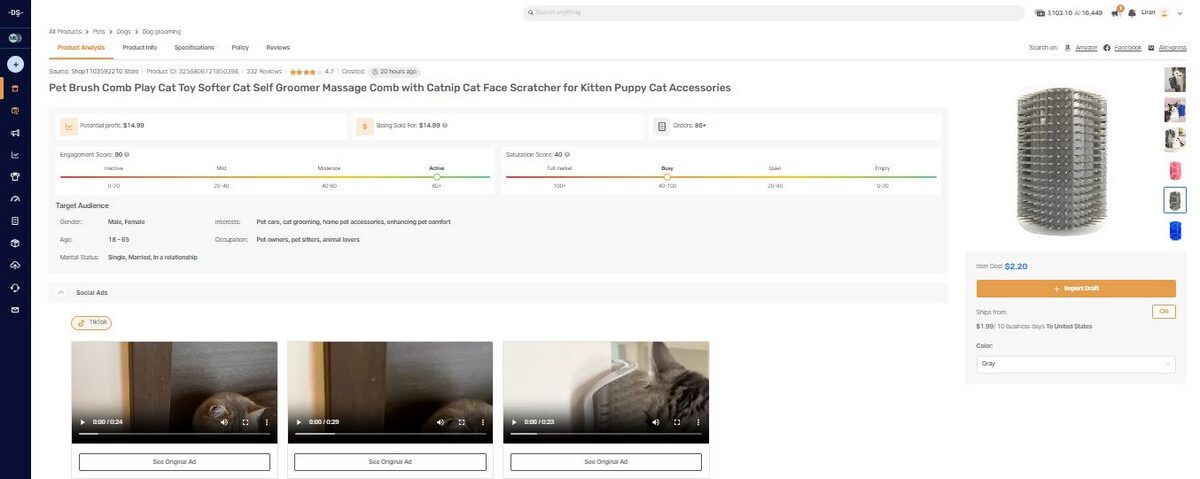Switch to the Specifications tab
This screenshot has height=479, width=1200.
click(x=194, y=47)
